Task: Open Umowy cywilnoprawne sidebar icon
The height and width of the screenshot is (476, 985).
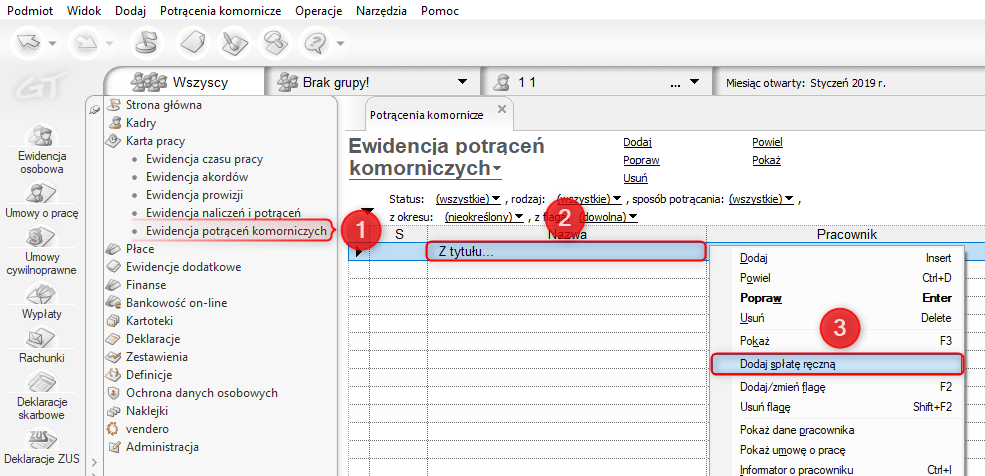Action: pos(42,252)
